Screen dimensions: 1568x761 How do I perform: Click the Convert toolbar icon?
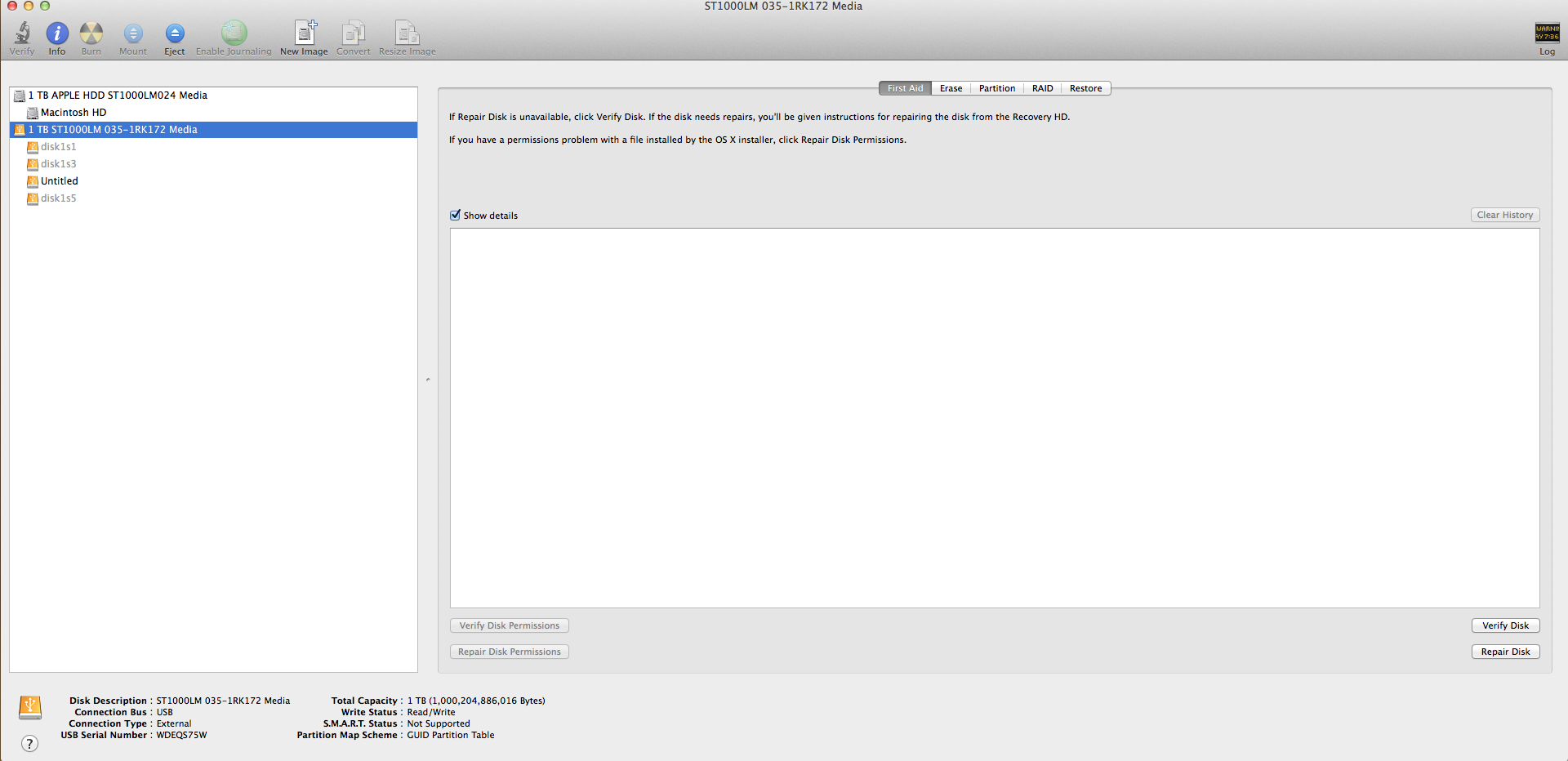click(353, 33)
